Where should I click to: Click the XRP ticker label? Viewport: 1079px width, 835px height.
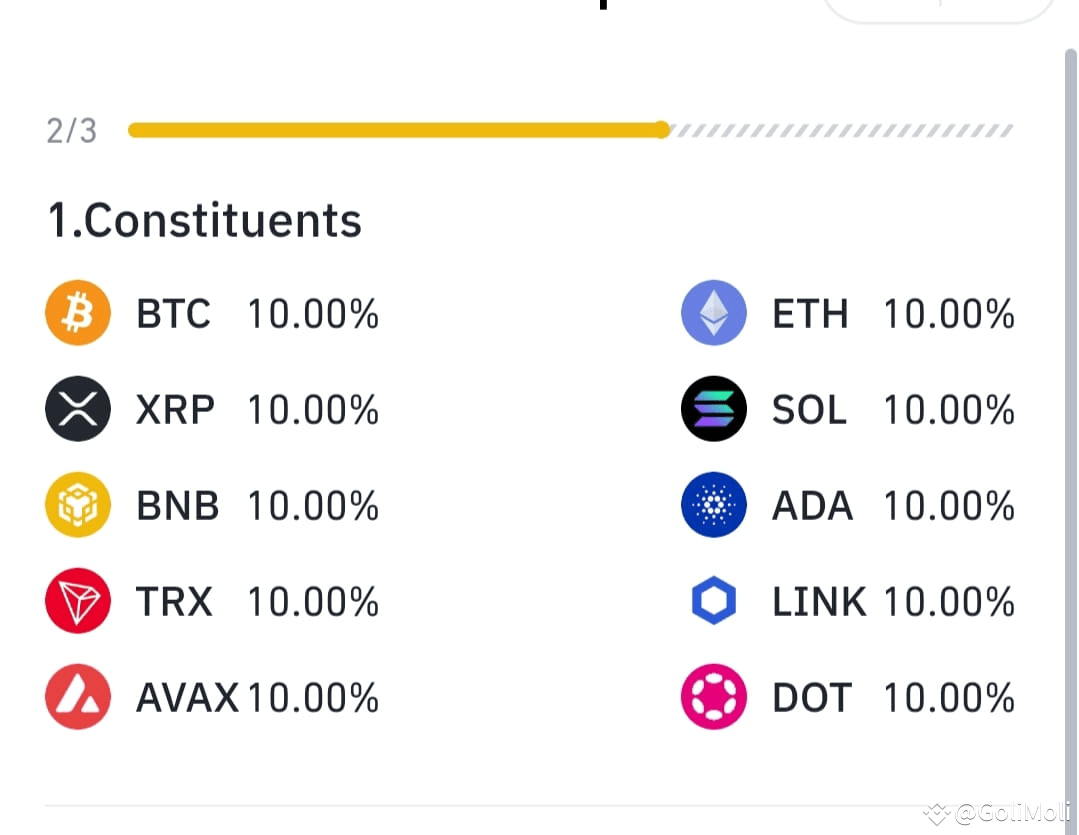coord(175,409)
